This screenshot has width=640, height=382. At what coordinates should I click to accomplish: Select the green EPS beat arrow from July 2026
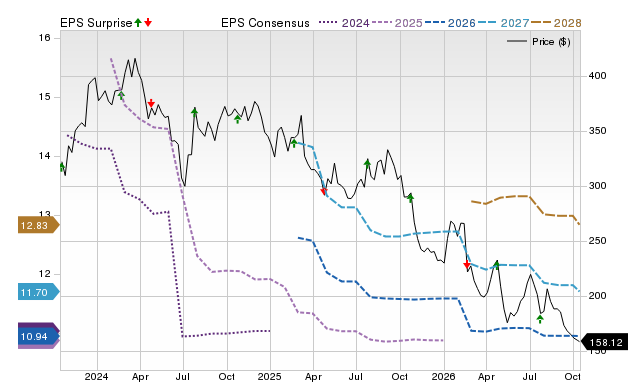(x=540, y=319)
